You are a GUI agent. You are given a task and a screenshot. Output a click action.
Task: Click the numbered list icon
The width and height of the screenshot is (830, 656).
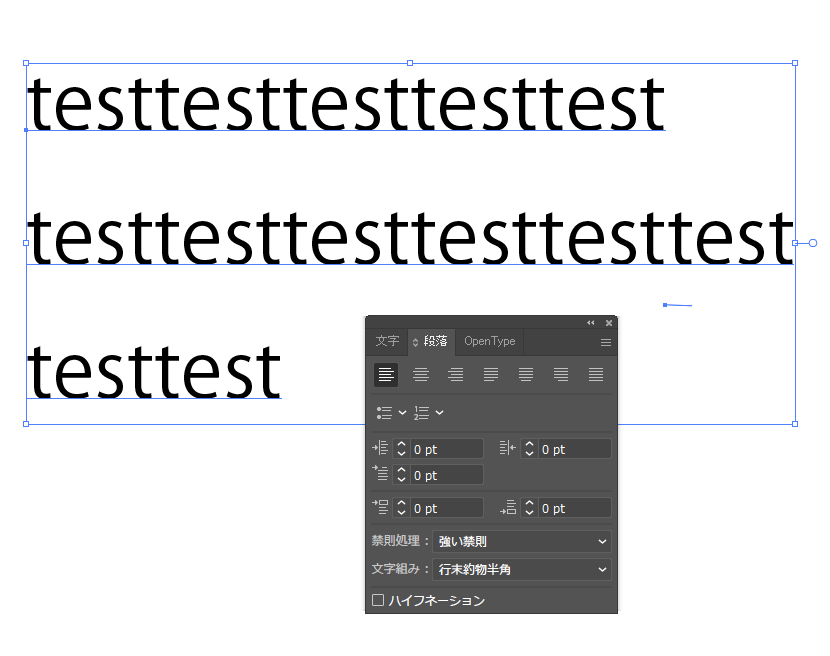coord(421,412)
